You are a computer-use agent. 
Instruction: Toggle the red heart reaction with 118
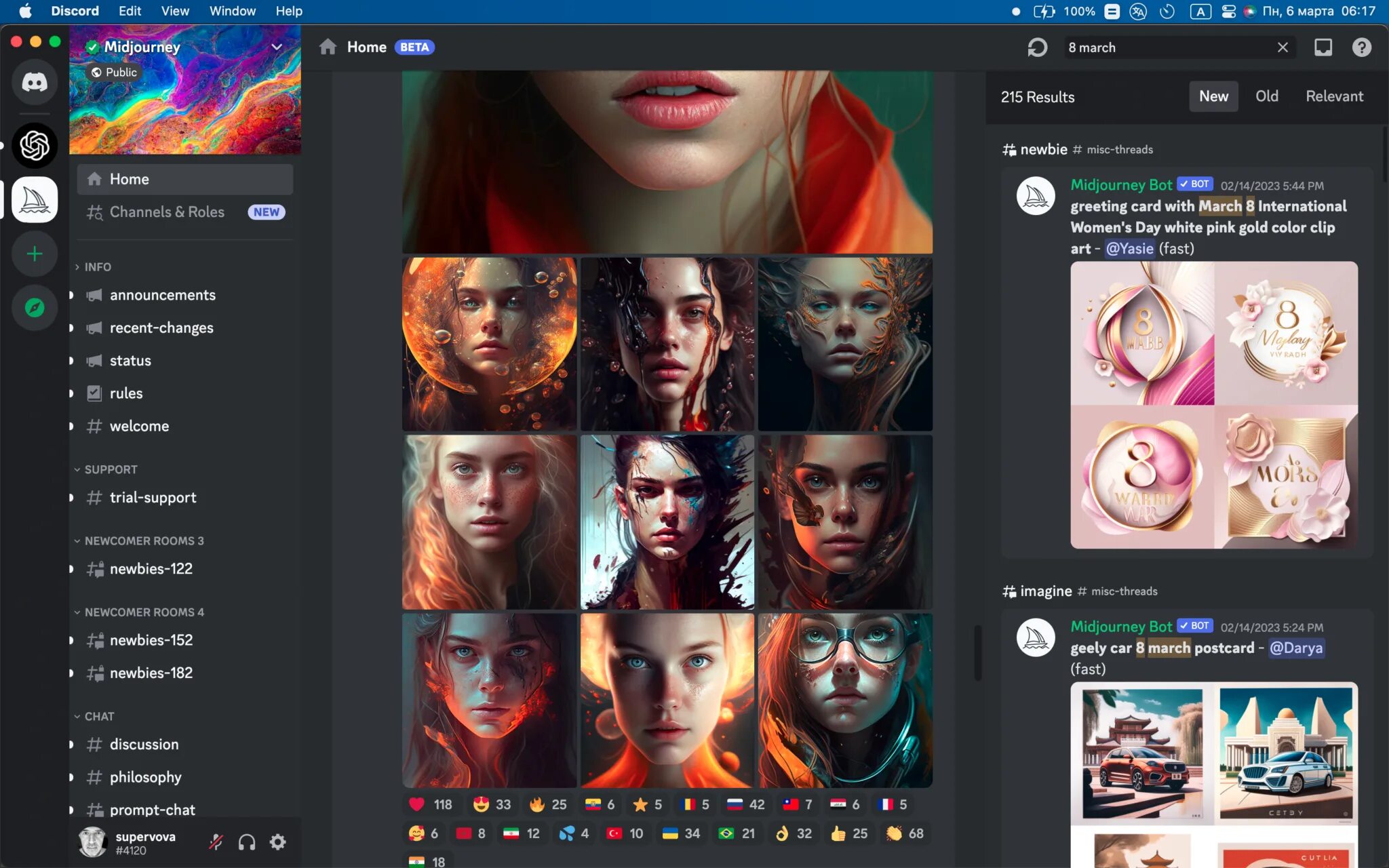click(430, 804)
